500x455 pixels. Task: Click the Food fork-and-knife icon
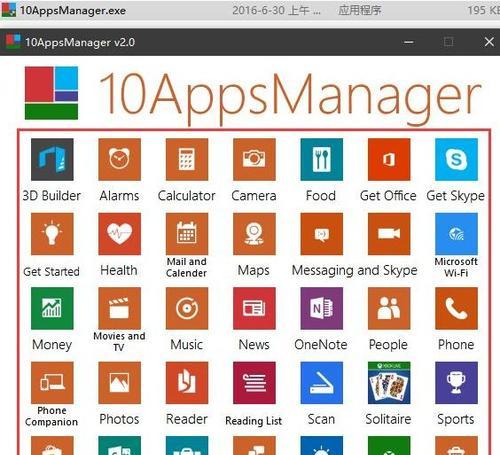coord(321,159)
